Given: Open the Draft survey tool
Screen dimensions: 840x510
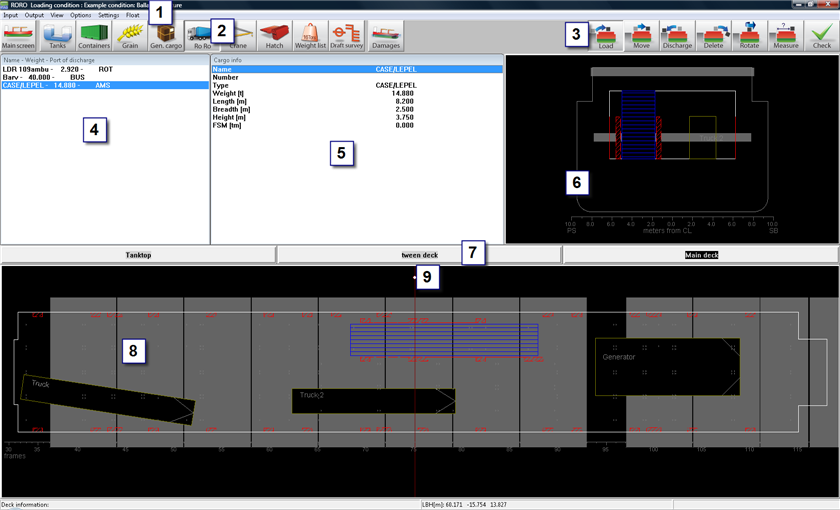Looking at the screenshot, I should 346,36.
